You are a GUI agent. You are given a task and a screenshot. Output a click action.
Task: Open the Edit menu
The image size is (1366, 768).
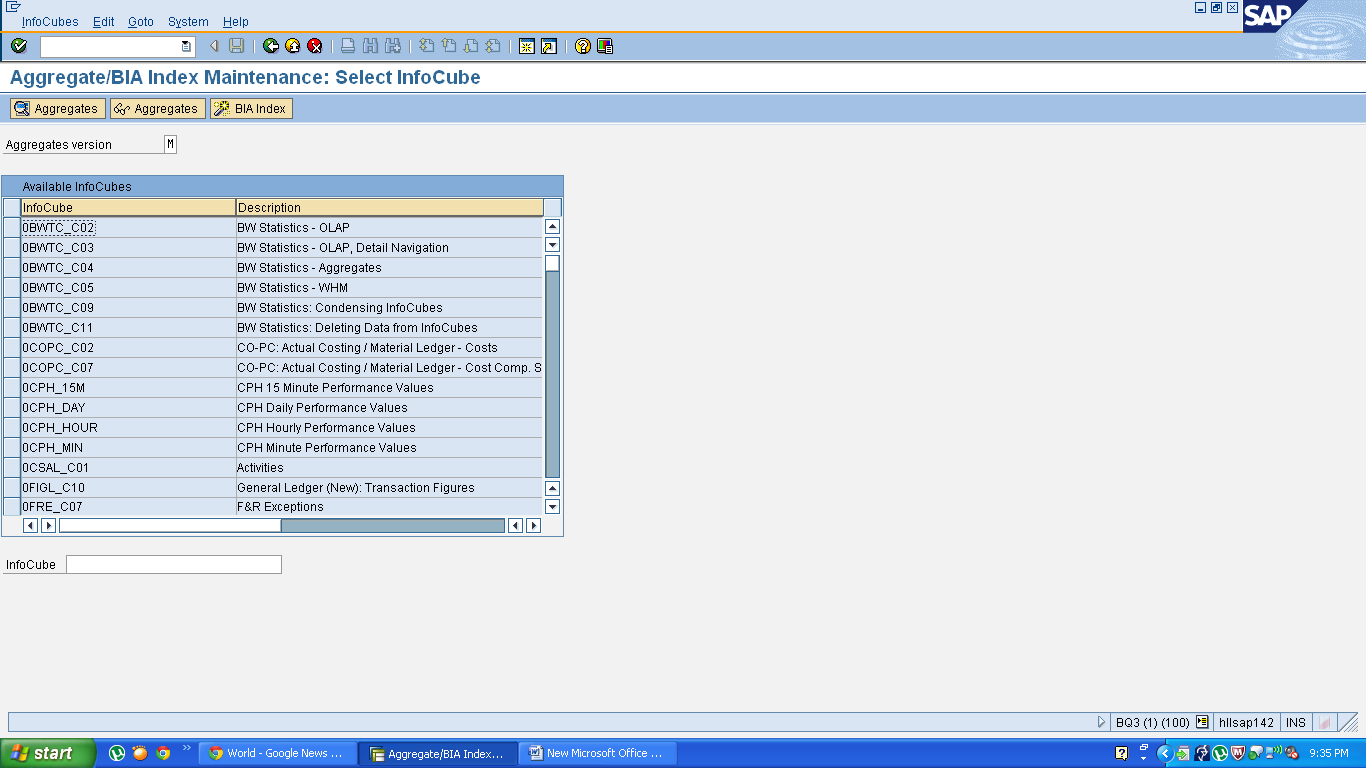(104, 21)
